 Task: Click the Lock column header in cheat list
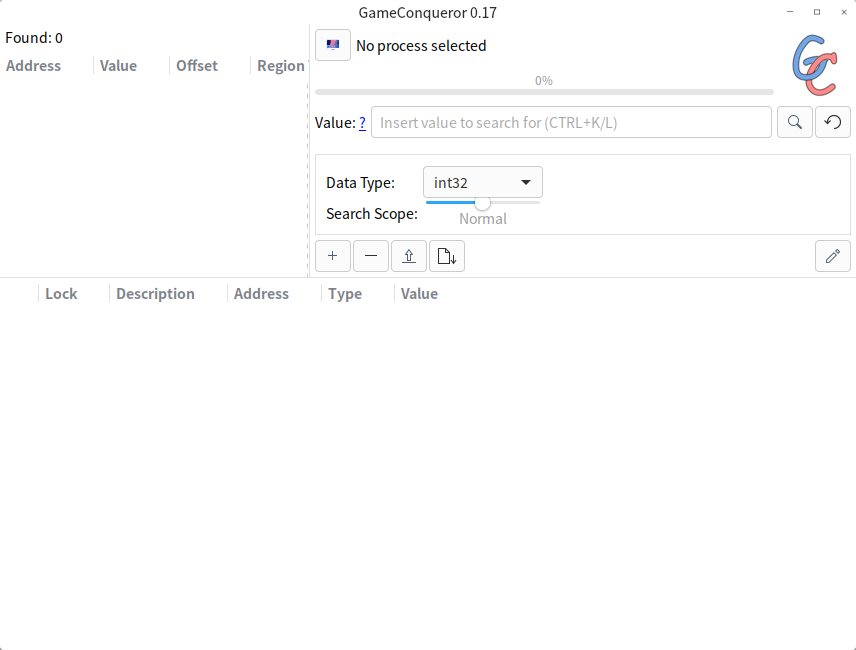coord(61,294)
